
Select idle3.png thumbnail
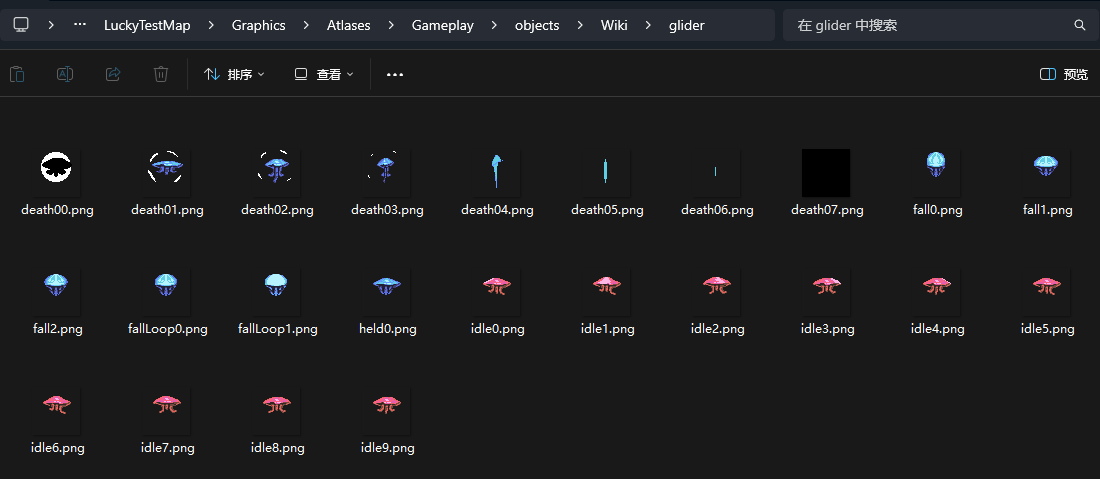(x=826, y=292)
